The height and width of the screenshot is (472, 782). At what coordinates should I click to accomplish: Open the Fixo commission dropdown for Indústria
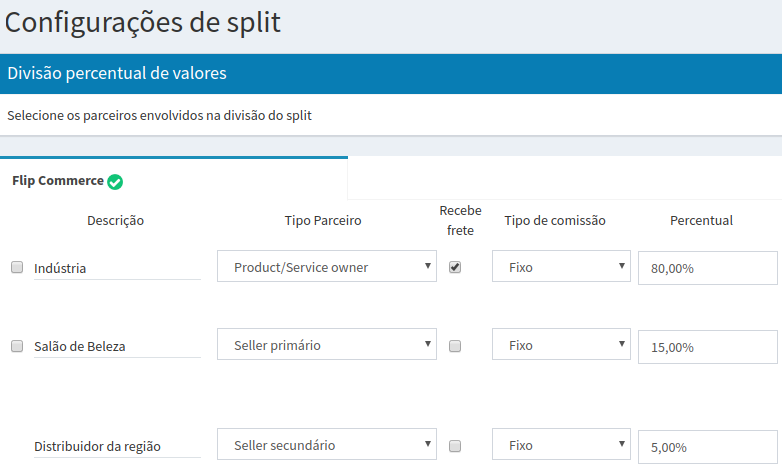pos(561,267)
